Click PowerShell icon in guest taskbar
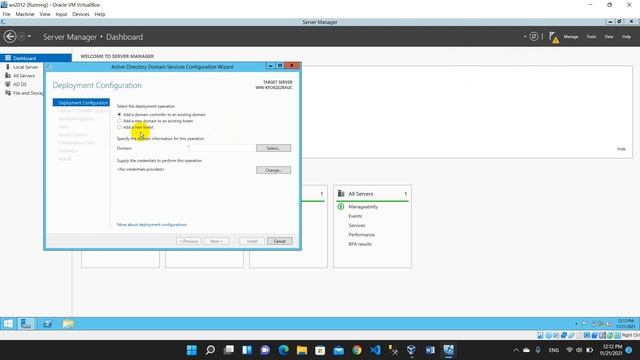Viewport: 640px width, 360px height. click(47, 324)
